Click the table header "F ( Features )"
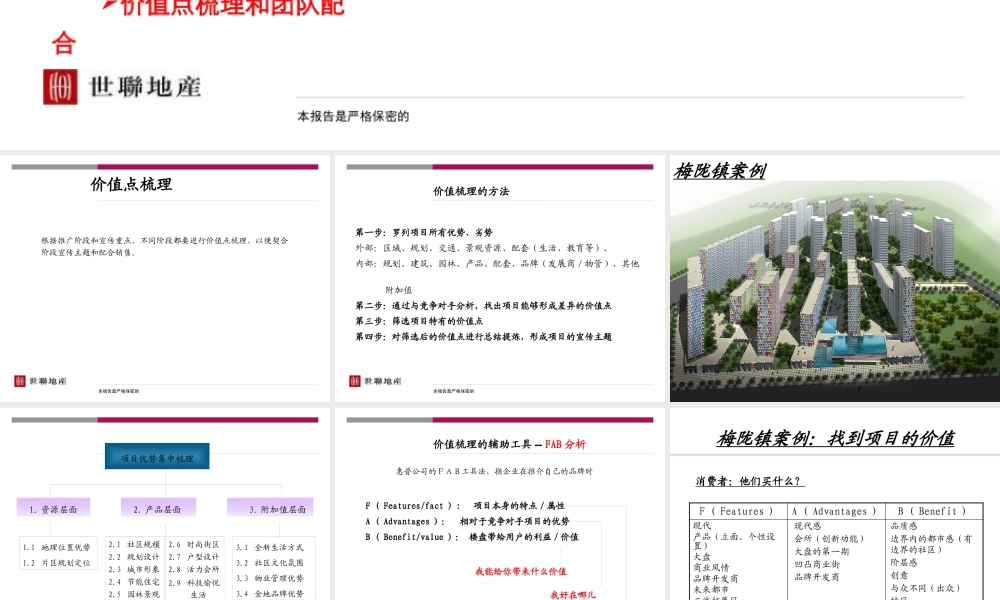1000x600 pixels. click(x=735, y=511)
